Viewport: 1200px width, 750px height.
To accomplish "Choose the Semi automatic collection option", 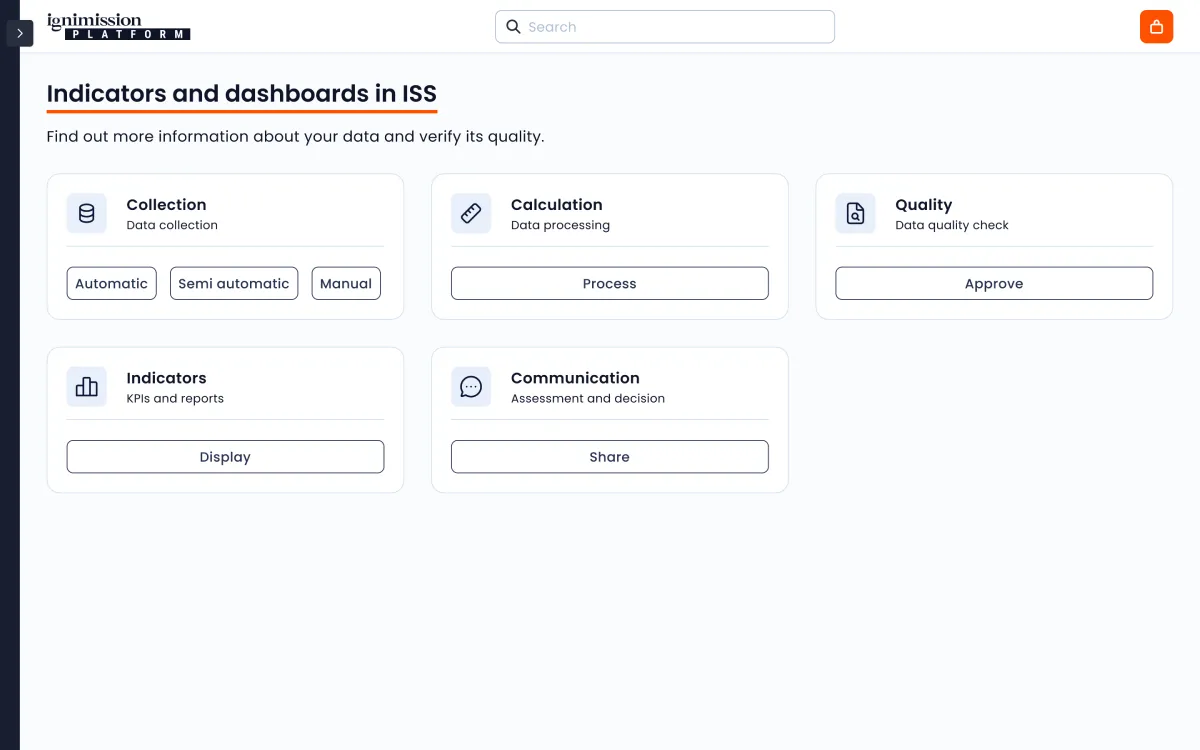I will pos(234,284).
